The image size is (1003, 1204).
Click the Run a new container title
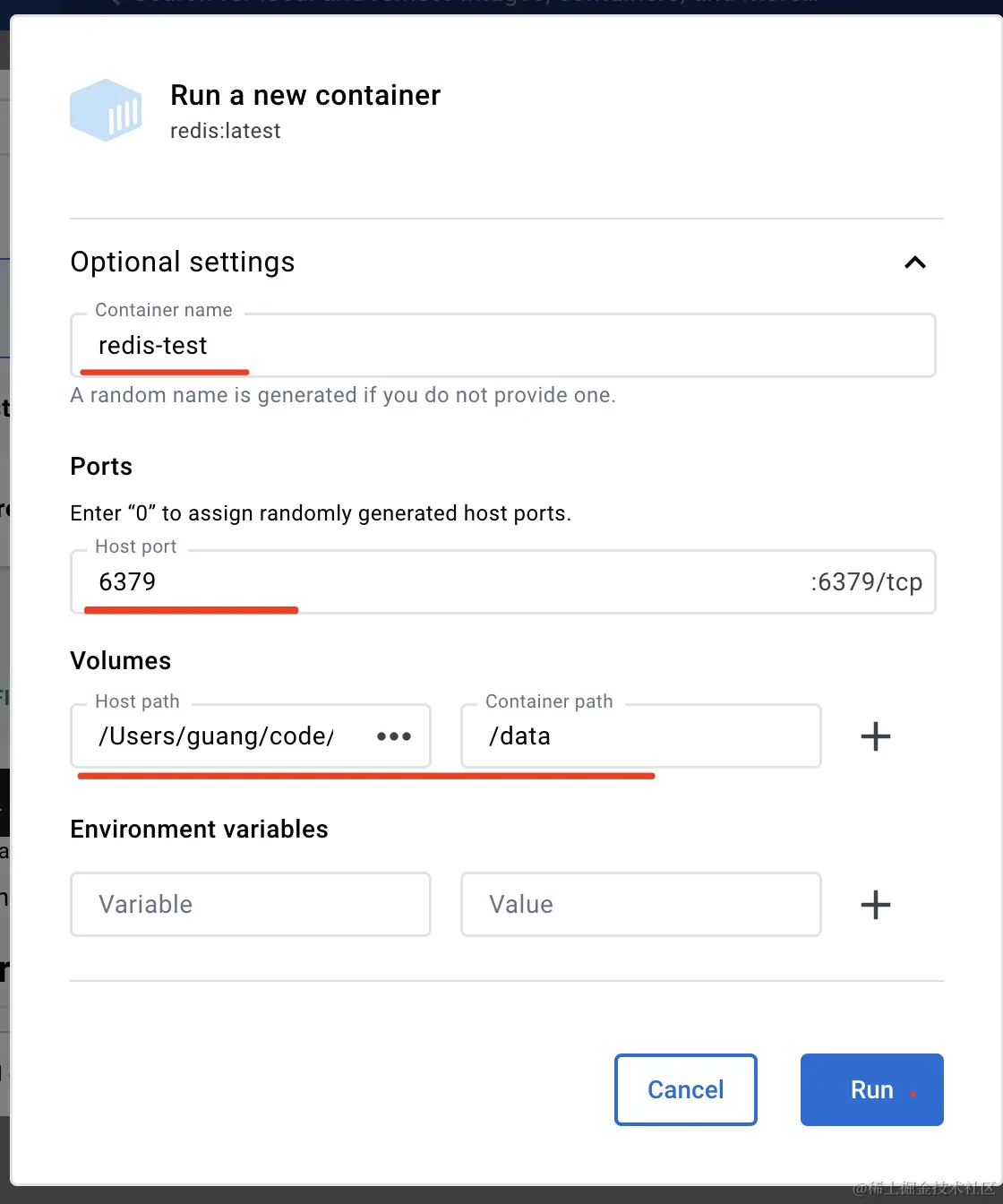tap(305, 95)
